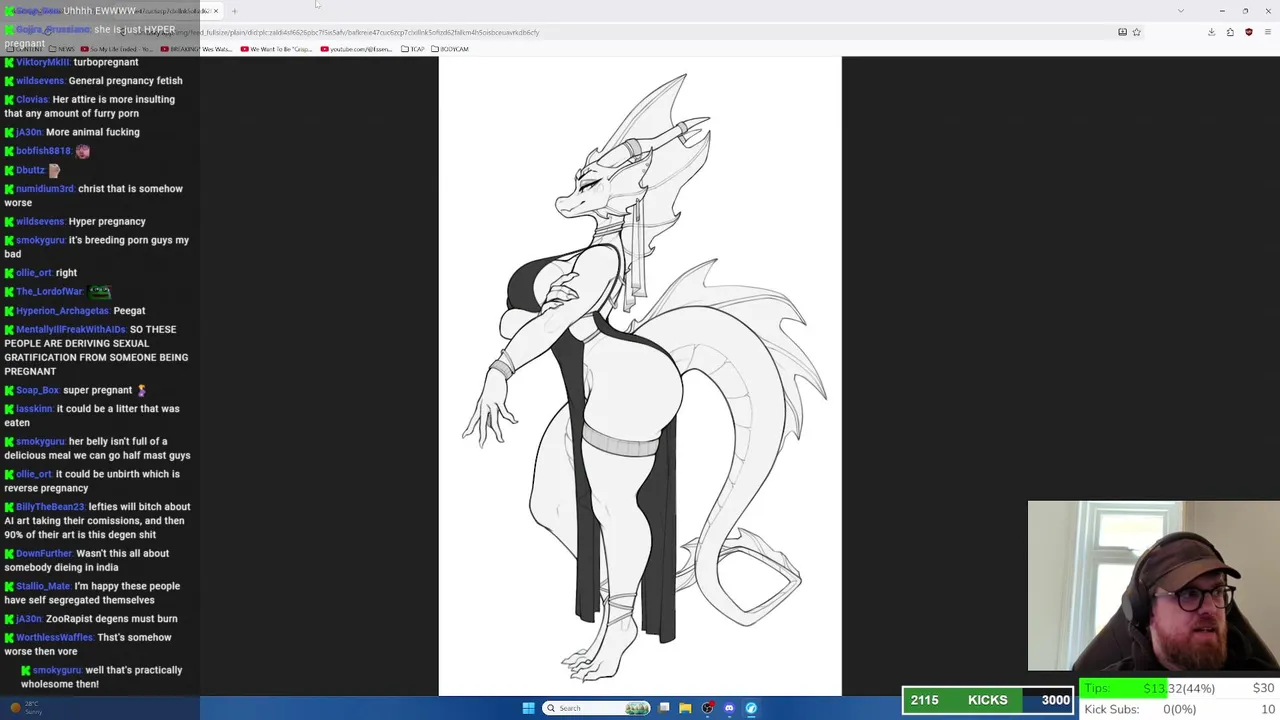Click the Kick Subs goal counter

click(x=1179, y=709)
